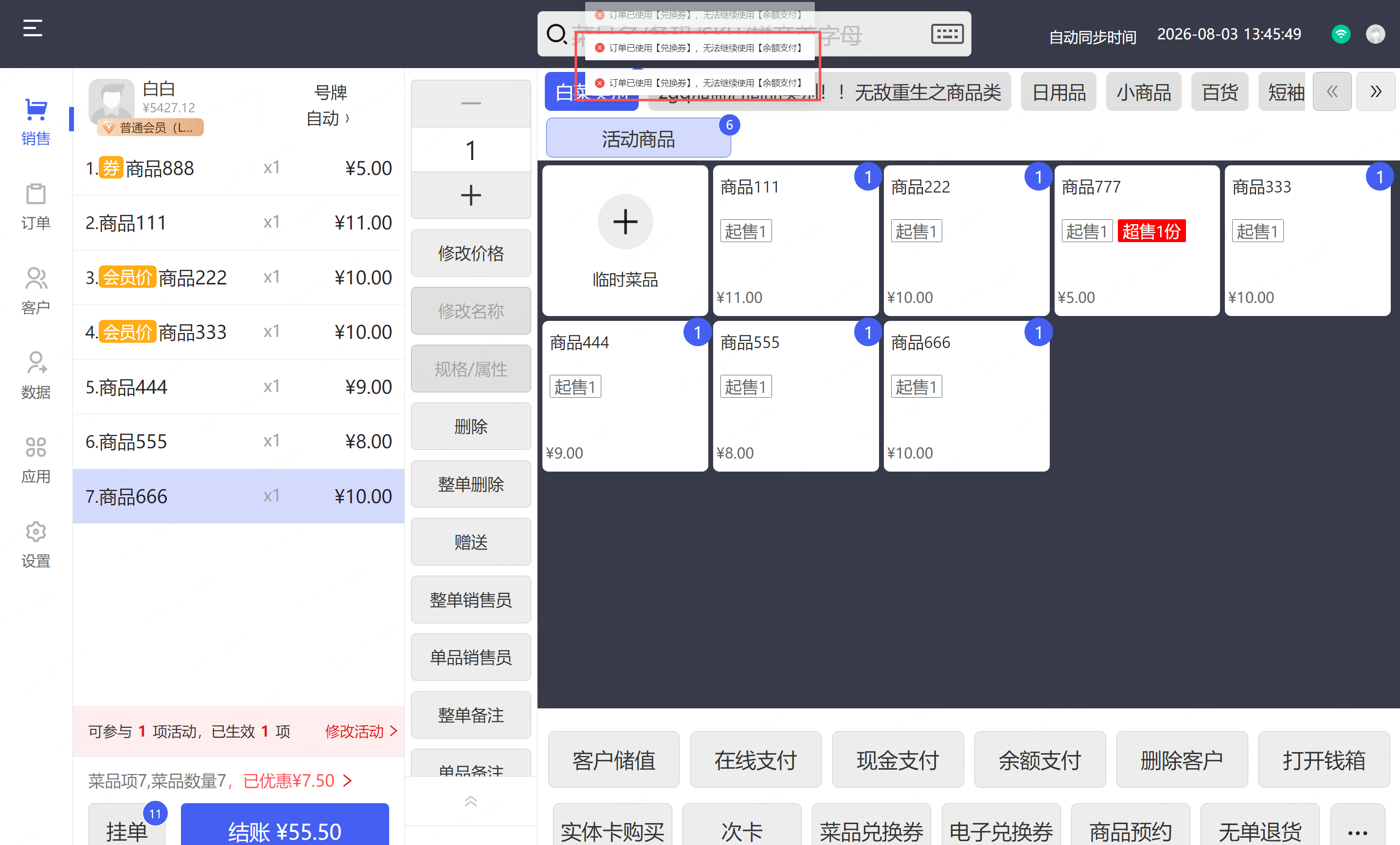
Task: Increase quantity with plus button
Action: tap(470, 195)
